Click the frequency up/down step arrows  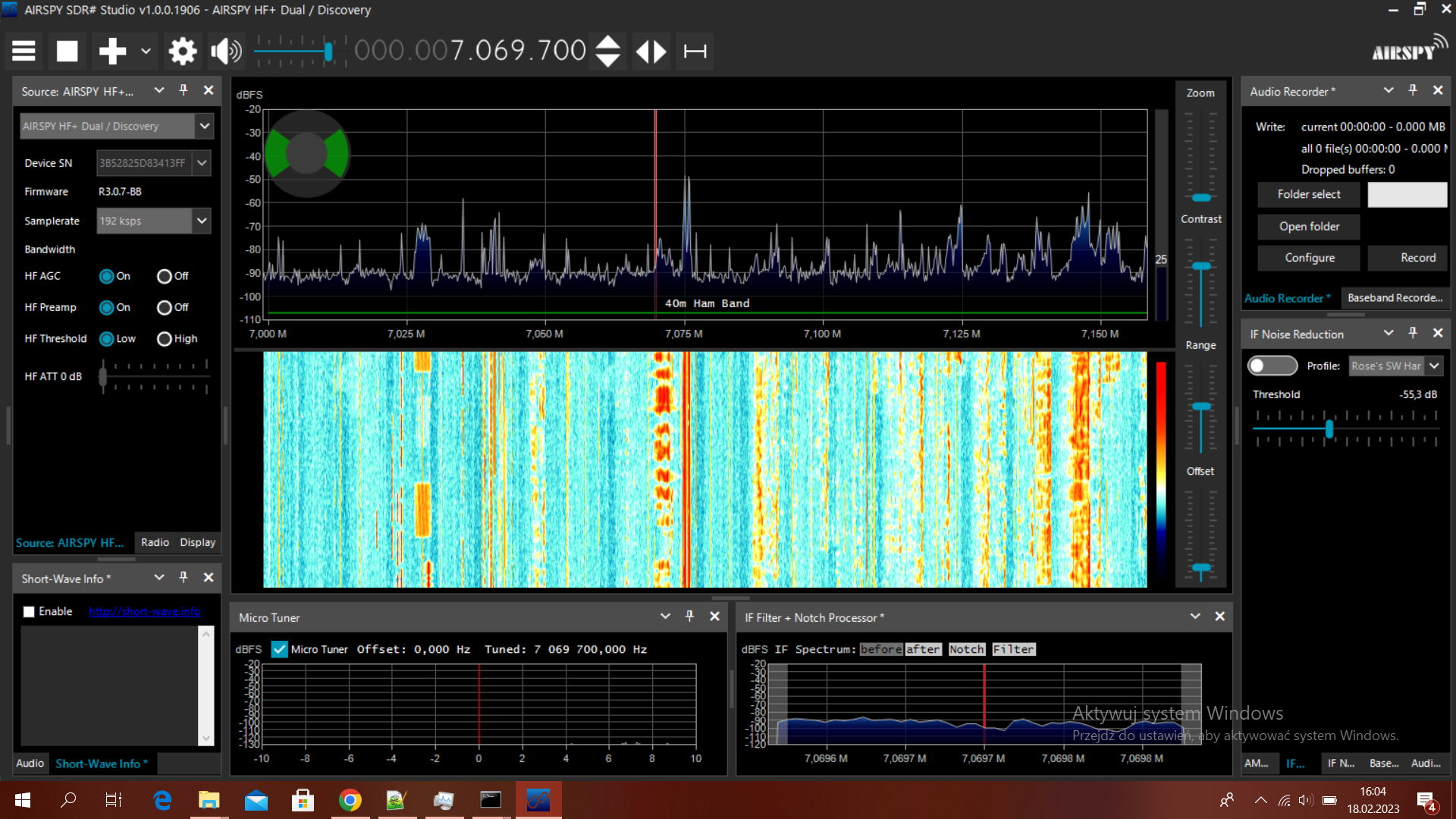pyautogui.click(x=608, y=51)
